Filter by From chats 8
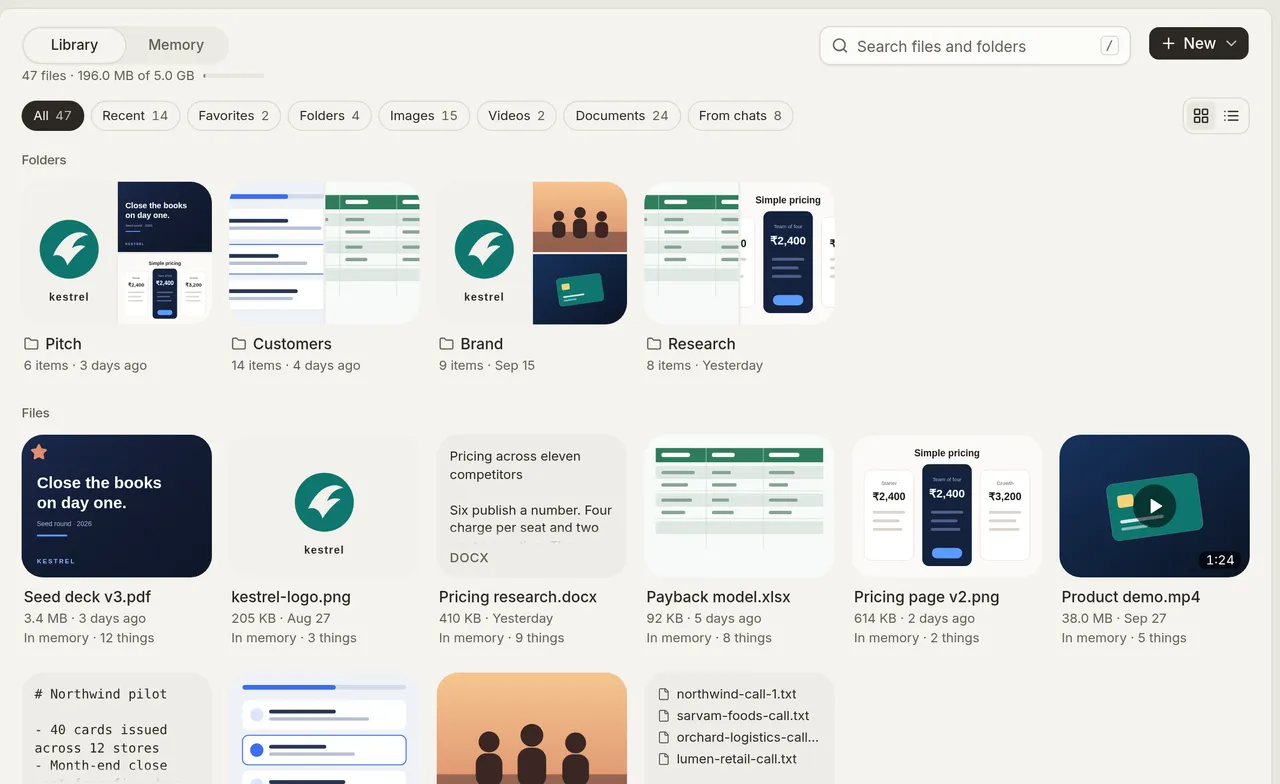 click(740, 116)
